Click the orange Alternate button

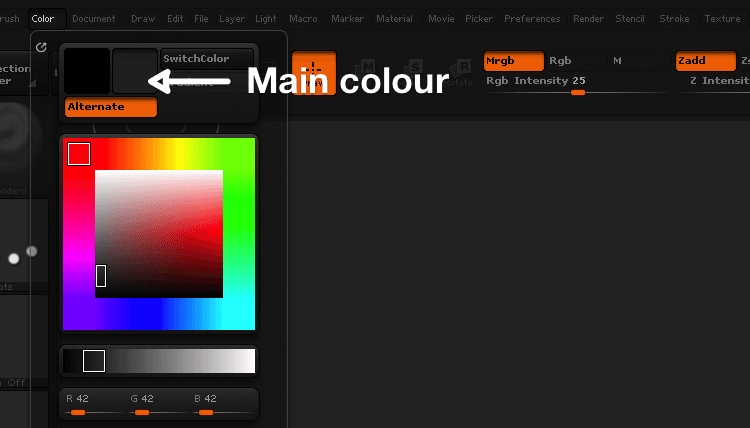(110, 107)
